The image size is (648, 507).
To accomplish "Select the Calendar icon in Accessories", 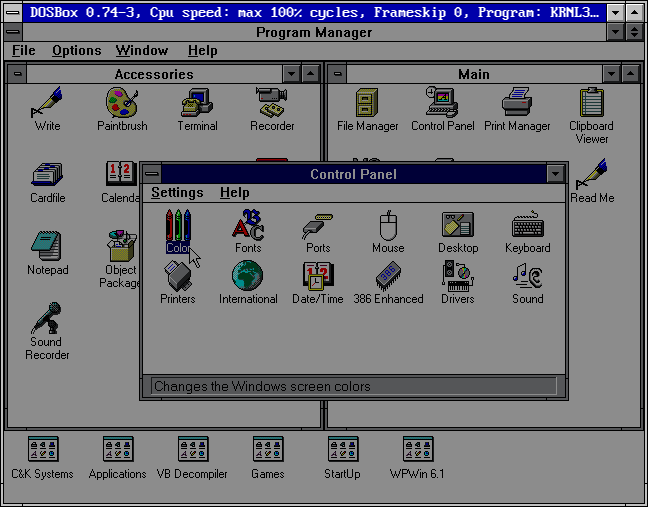I will (120, 182).
